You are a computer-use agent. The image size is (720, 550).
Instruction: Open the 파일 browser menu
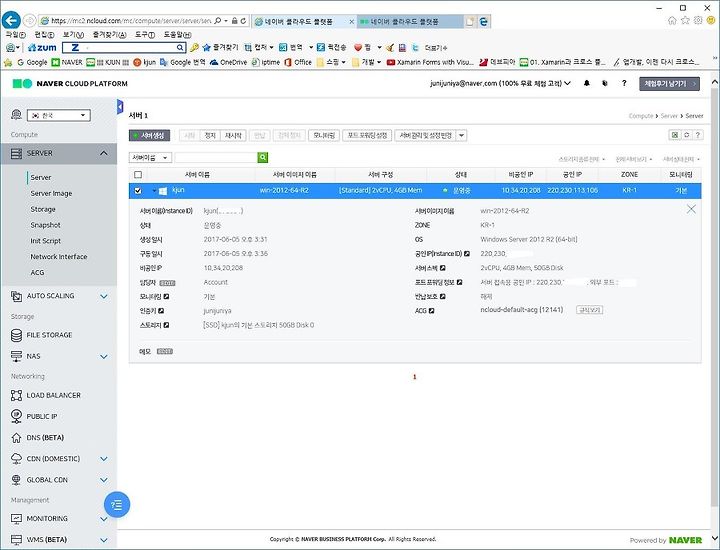click(x=15, y=35)
